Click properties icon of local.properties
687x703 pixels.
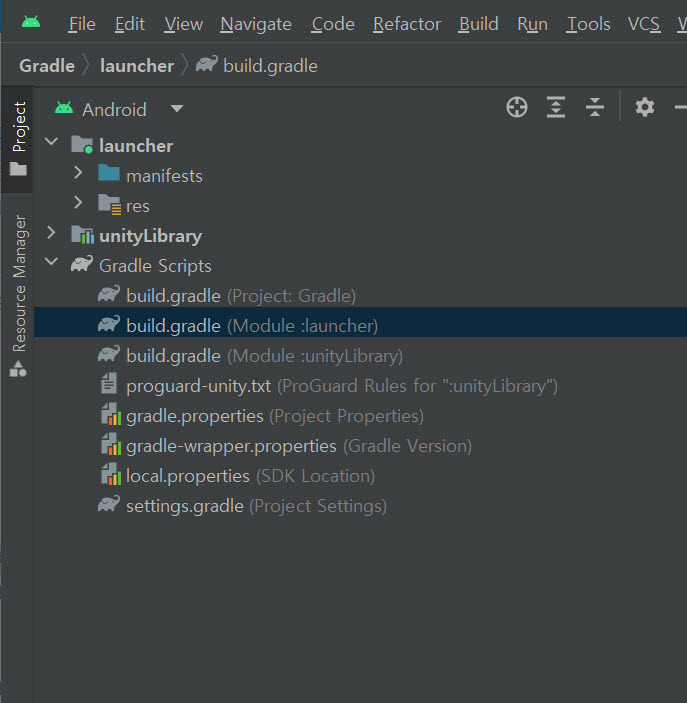pyautogui.click(x=111, y=474)
